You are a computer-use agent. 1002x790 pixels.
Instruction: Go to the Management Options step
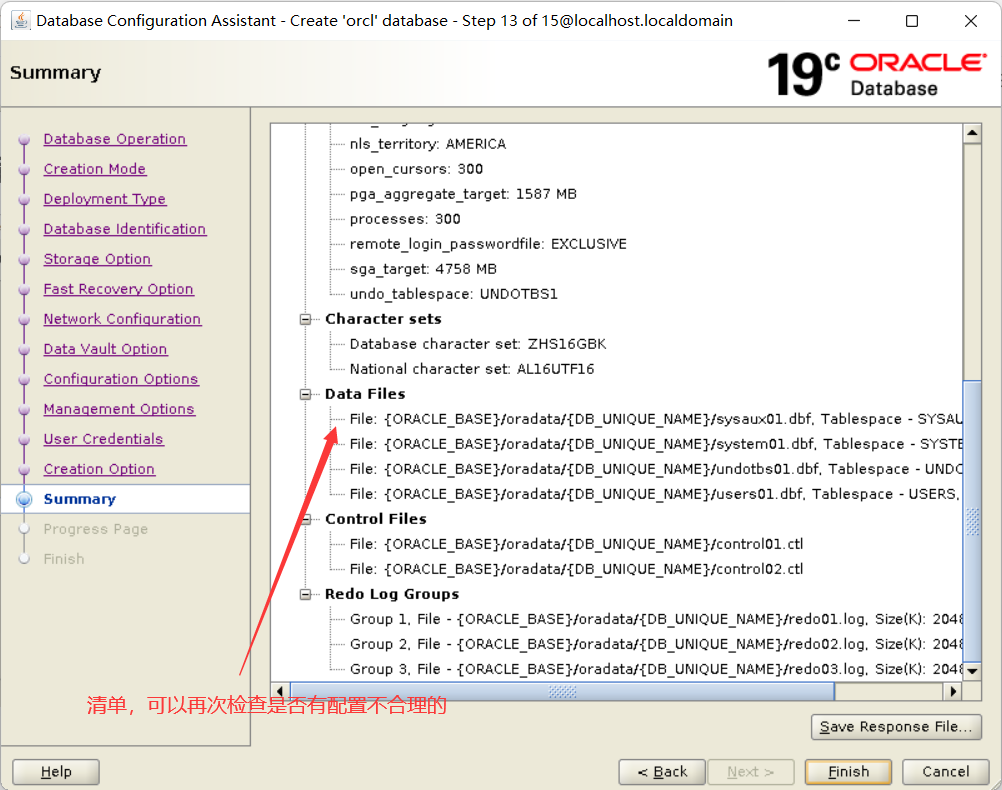pyautogui.click(x=119, y=409)
